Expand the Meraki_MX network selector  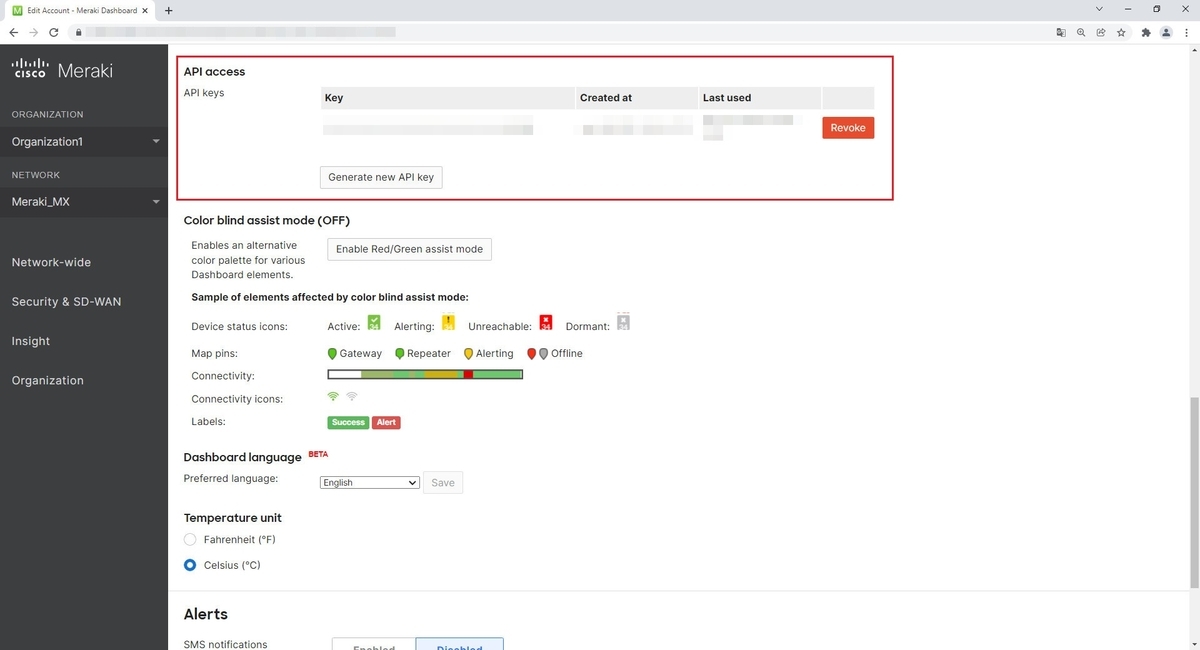click(x=84, y=201)
